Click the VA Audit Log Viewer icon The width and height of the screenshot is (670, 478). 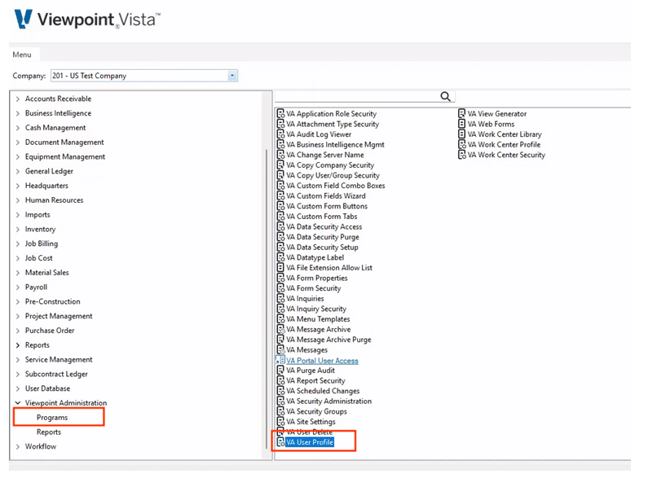tap(281, 134)
